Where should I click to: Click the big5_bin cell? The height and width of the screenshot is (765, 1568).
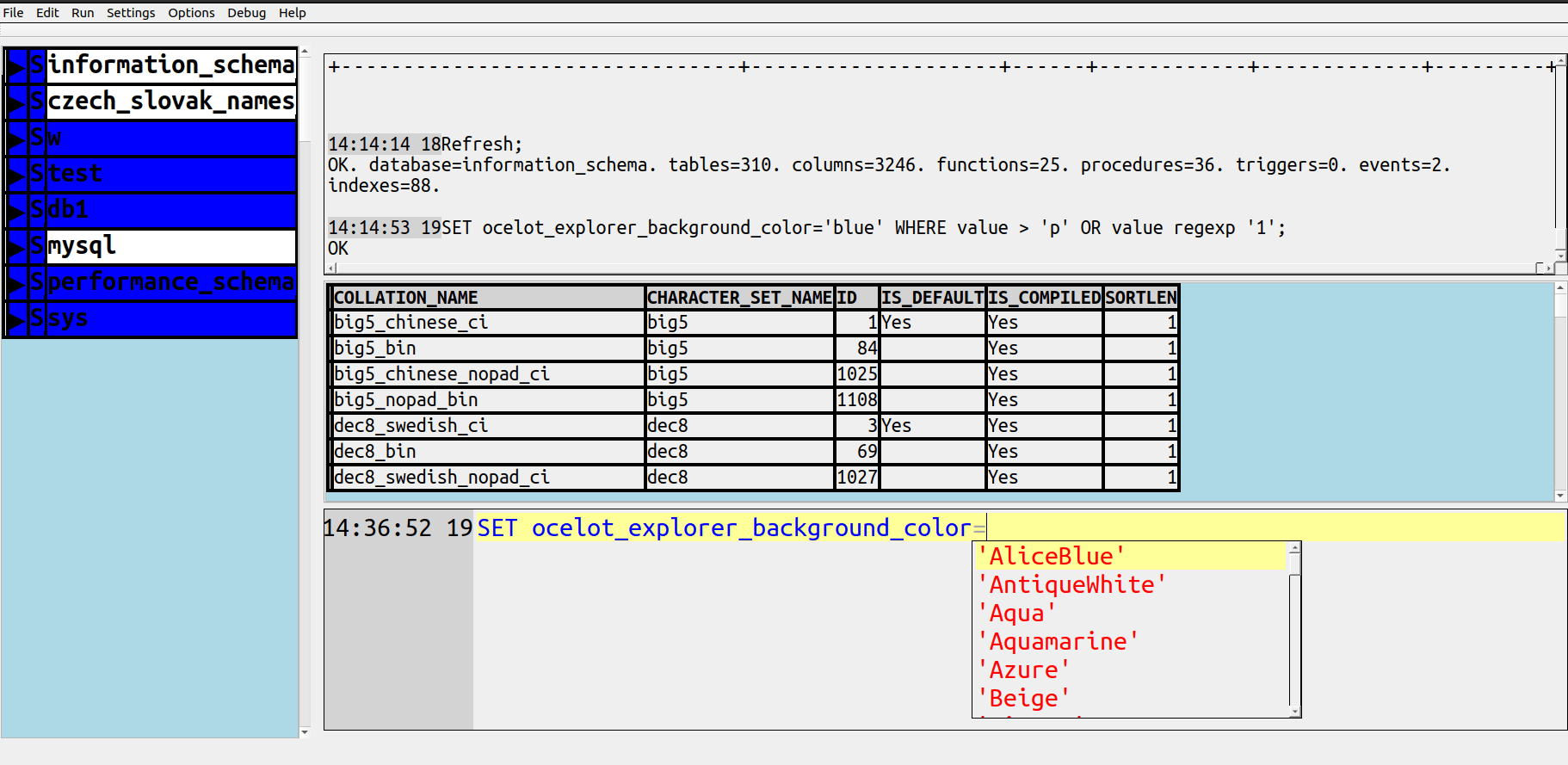[488, 349]
